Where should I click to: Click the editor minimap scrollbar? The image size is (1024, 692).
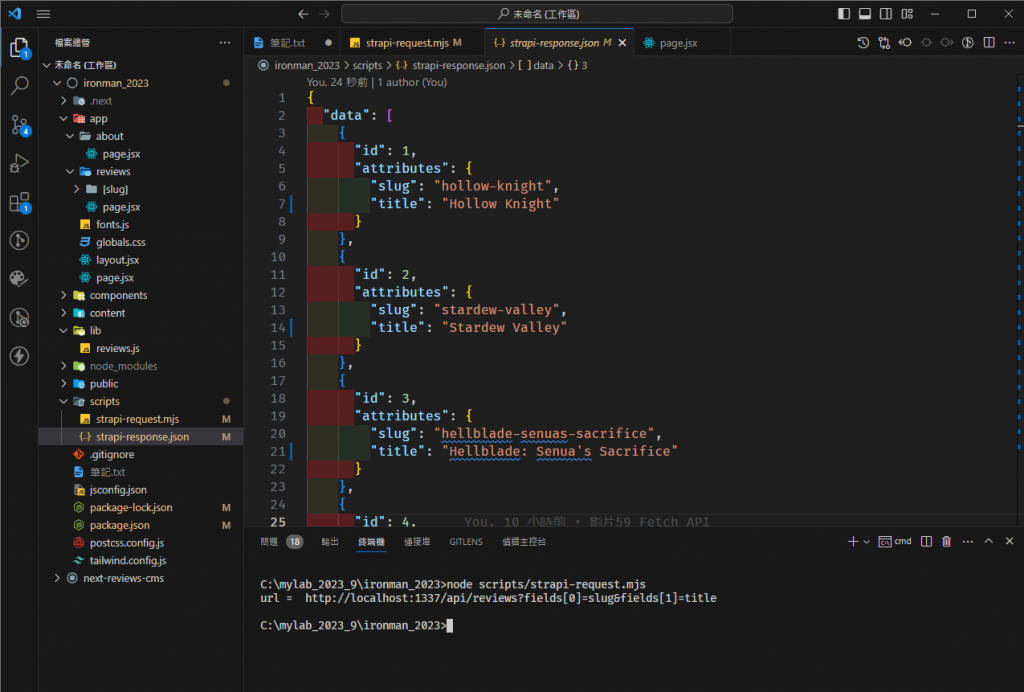(x=1020, y=300)
